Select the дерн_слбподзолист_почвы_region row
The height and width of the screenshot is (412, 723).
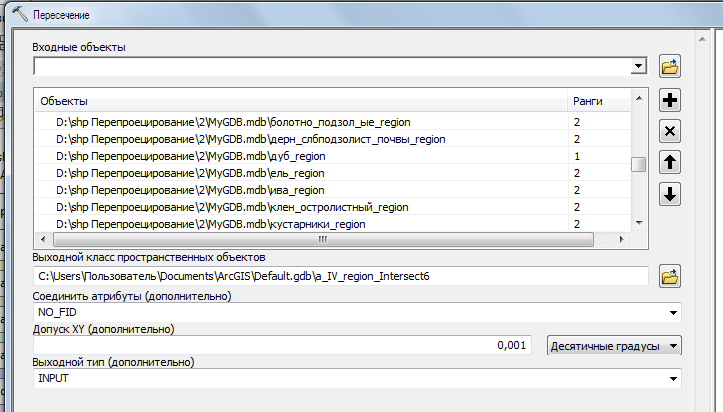332,139
